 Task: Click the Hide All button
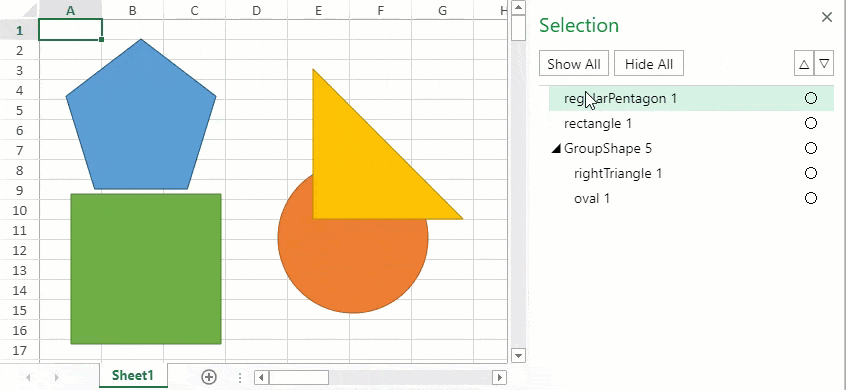(x=649, y=64)
